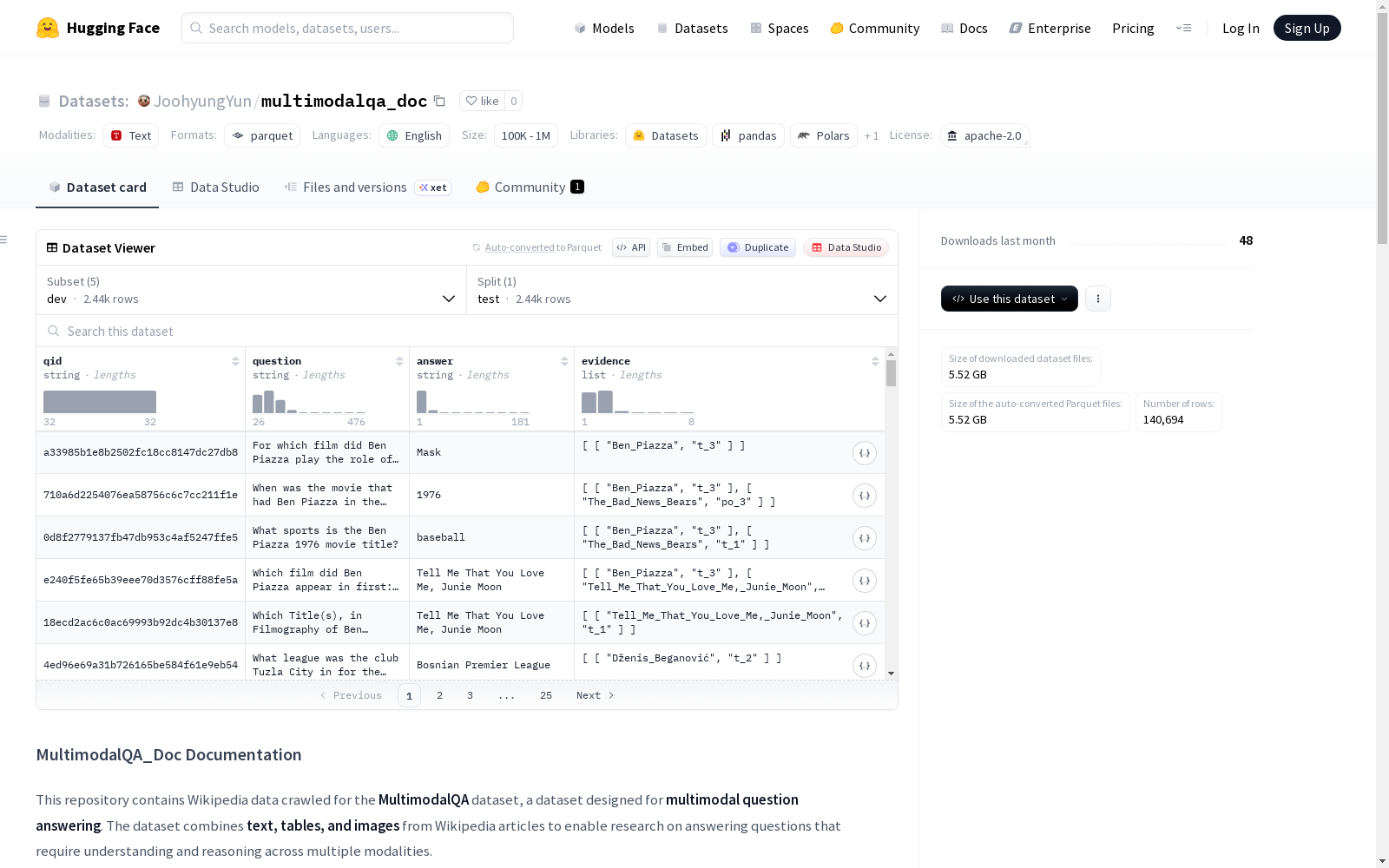Open the Files and versions tab

pos(367,187)
